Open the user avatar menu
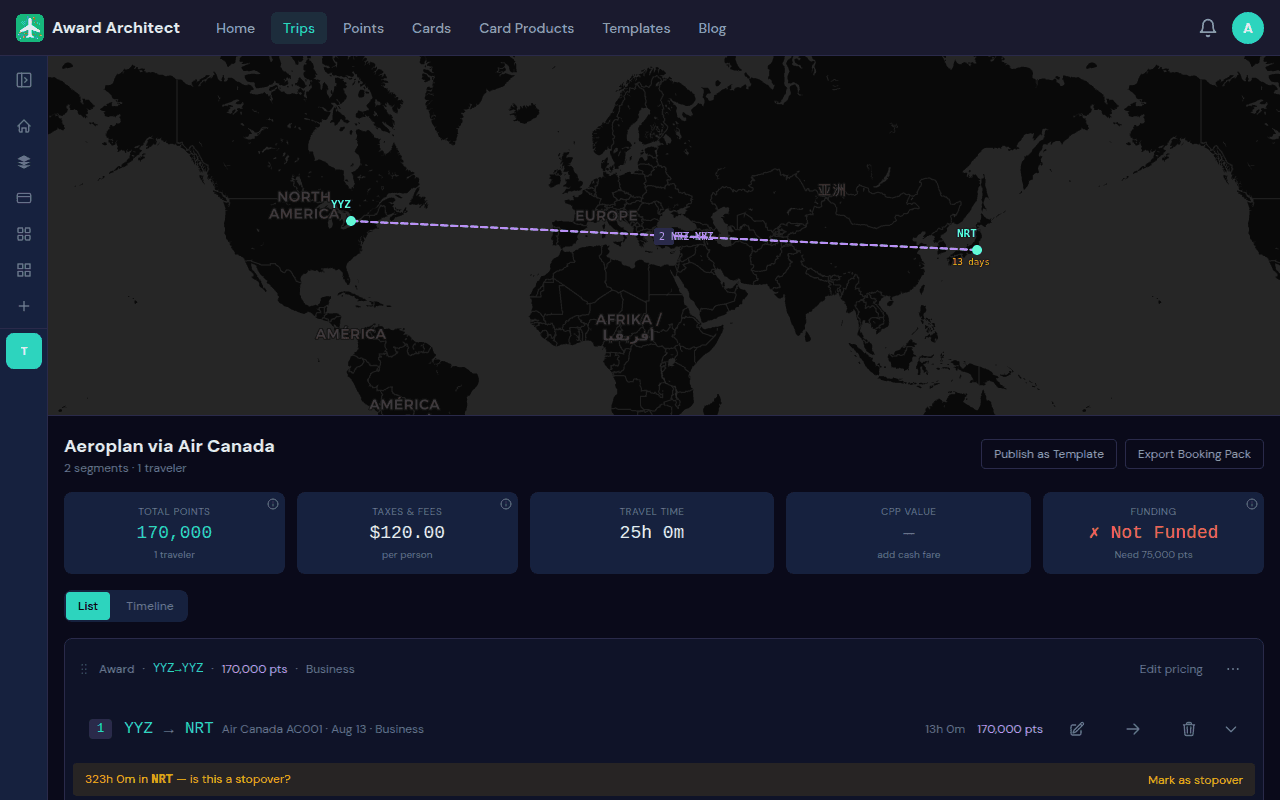 pyautogui.click(x=1248, y=28)
